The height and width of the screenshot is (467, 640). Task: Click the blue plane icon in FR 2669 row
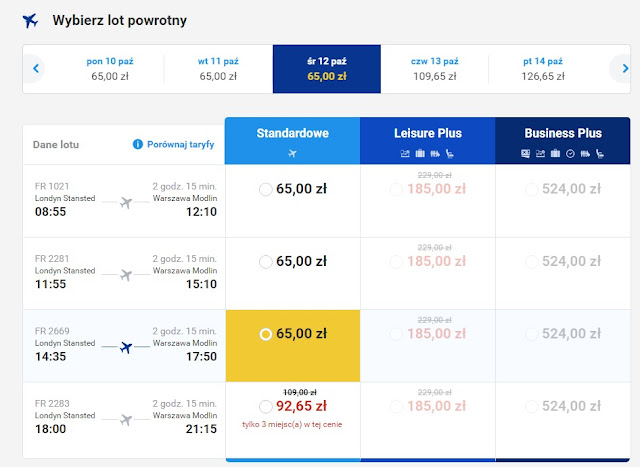(x=126, y=347)
